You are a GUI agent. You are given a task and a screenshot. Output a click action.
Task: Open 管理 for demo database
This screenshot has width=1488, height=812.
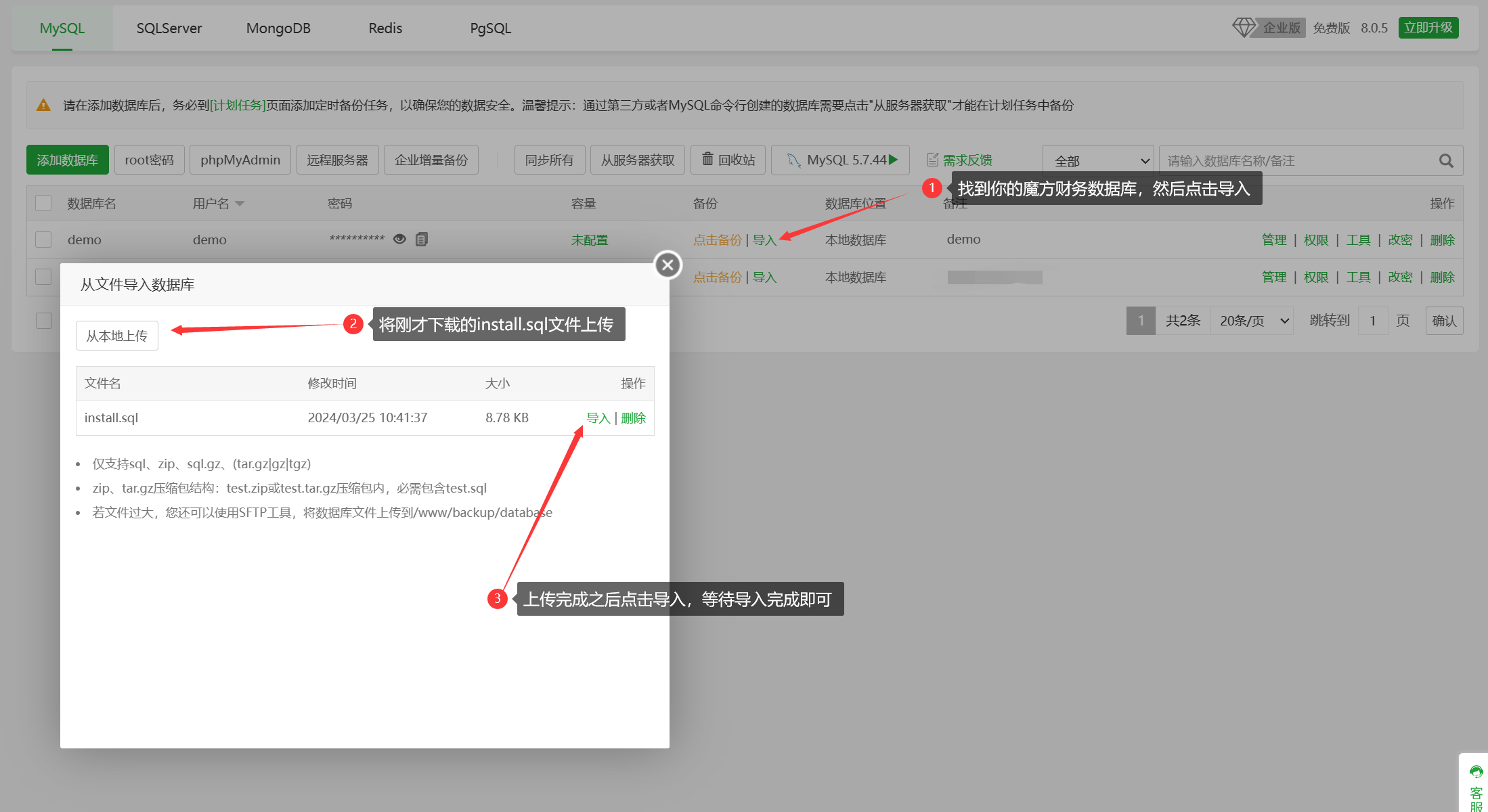[1274, 240]
